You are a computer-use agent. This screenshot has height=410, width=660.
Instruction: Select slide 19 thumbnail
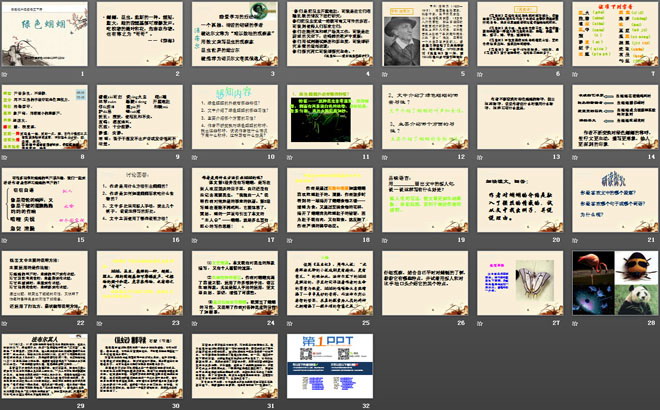pos(426,200)
